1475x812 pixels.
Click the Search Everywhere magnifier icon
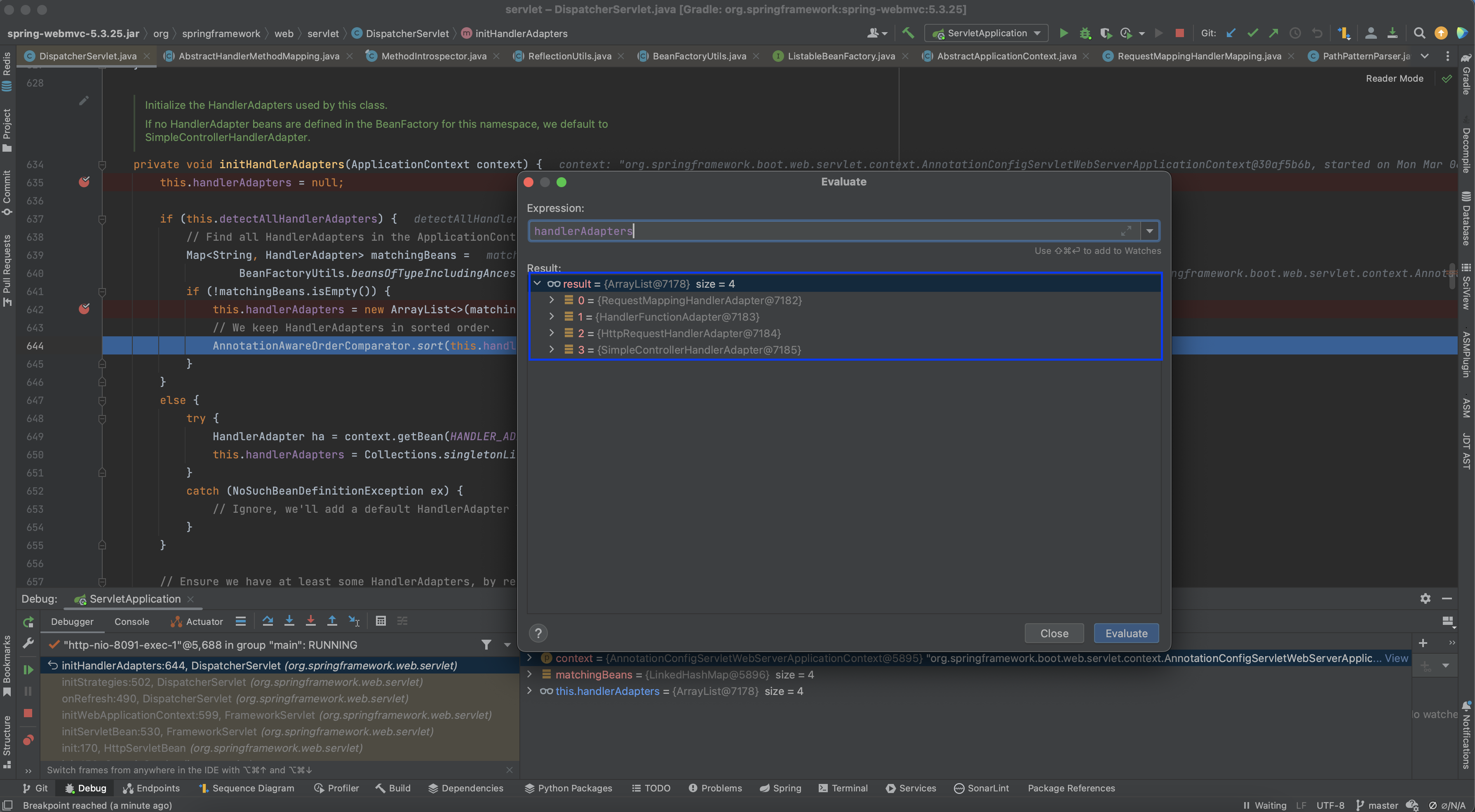pyautogui.click(x=1419, y=33)
